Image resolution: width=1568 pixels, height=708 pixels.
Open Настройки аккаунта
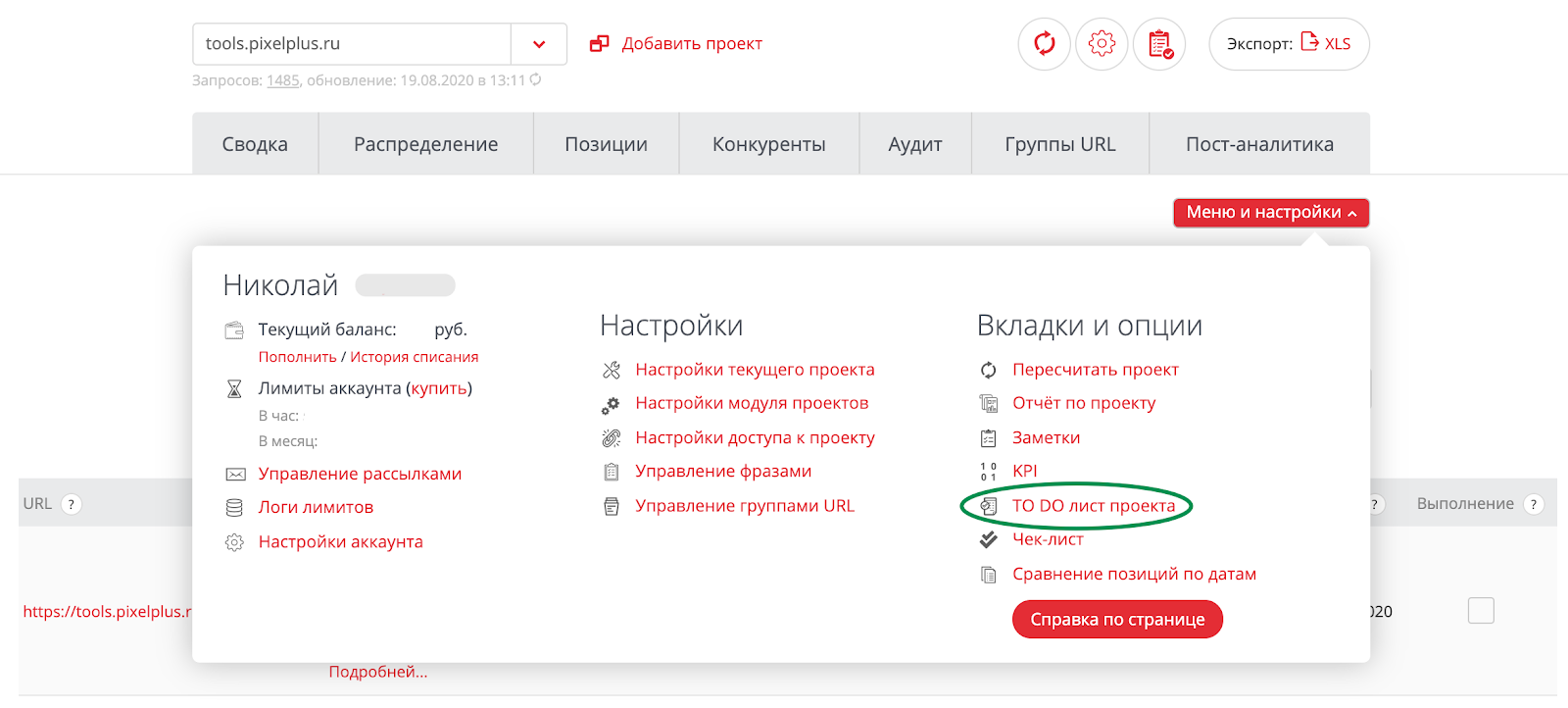(341, 541)
